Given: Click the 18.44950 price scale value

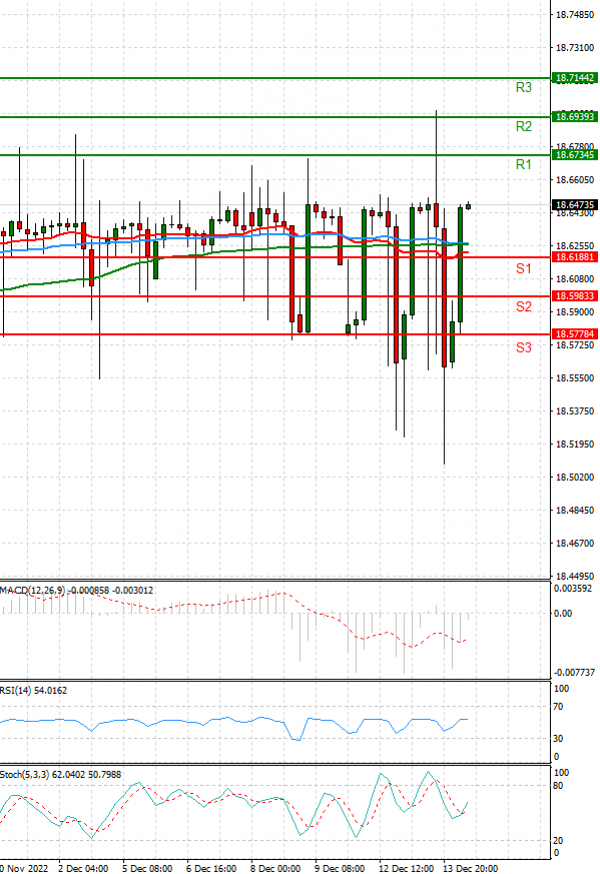Looking at the screenshot, I should point(575,576).
